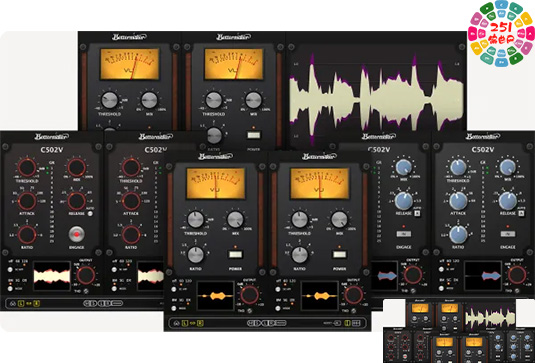Click SC HPF button on far-right blue-knob panel
This screenshot has height=363, width=535.
pos(441,269)
